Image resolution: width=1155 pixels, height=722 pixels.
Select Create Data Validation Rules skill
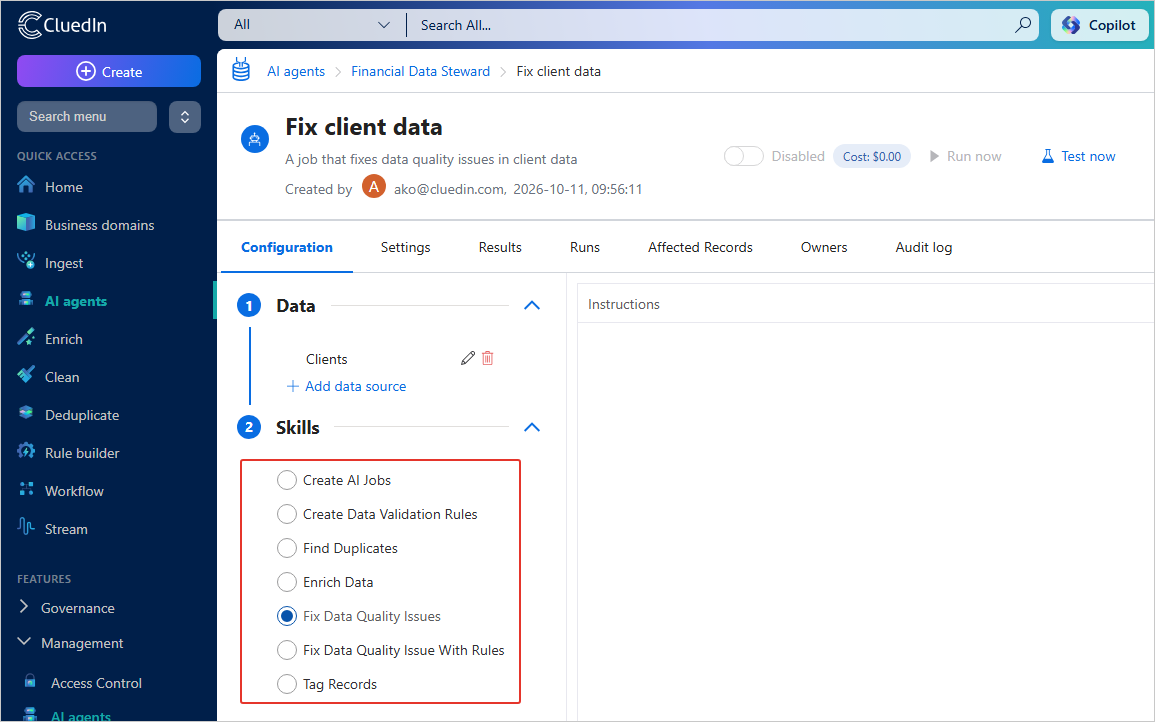287,514
